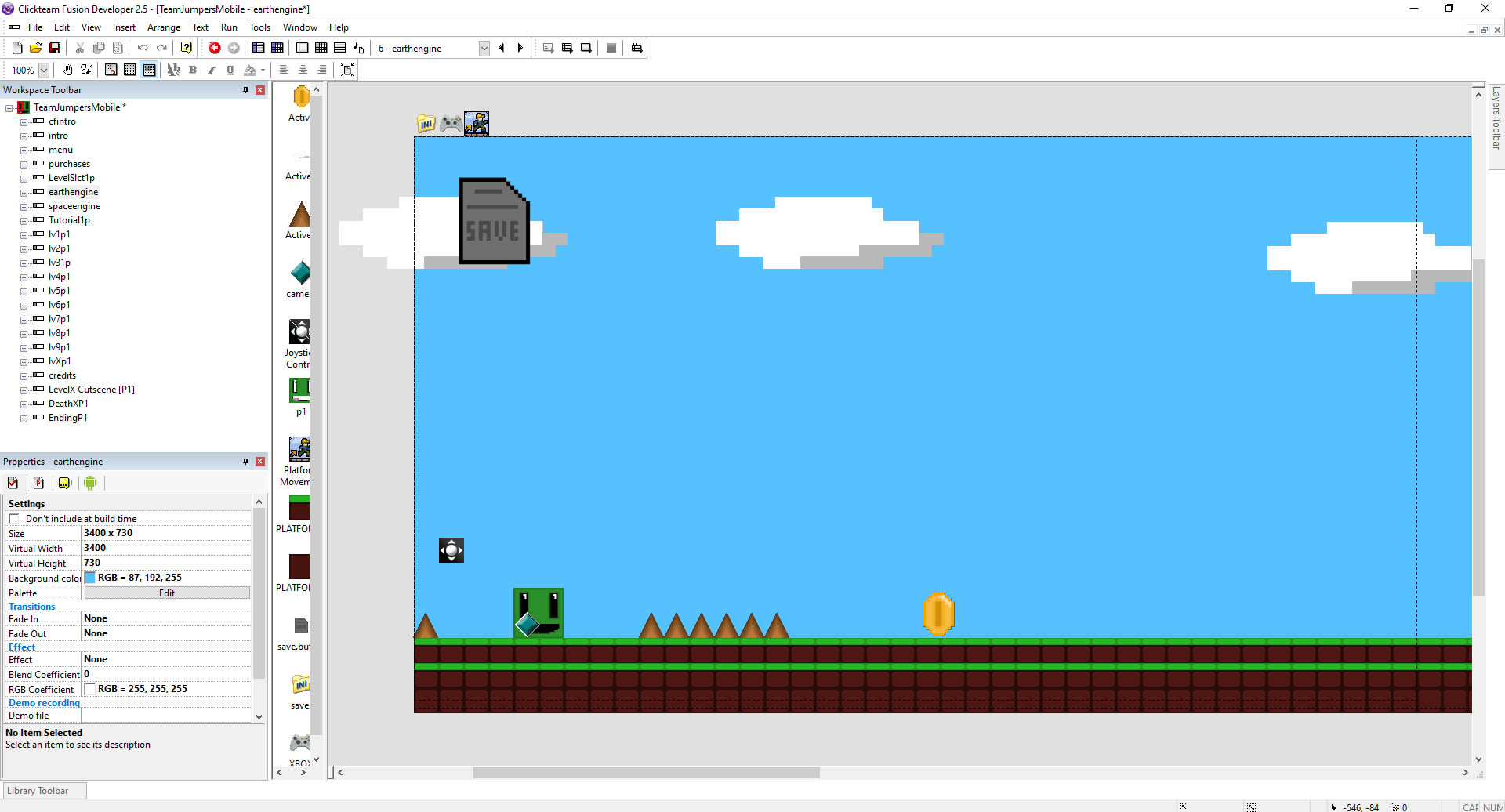Select the gold coin in the frame

(x=938, y=614)
